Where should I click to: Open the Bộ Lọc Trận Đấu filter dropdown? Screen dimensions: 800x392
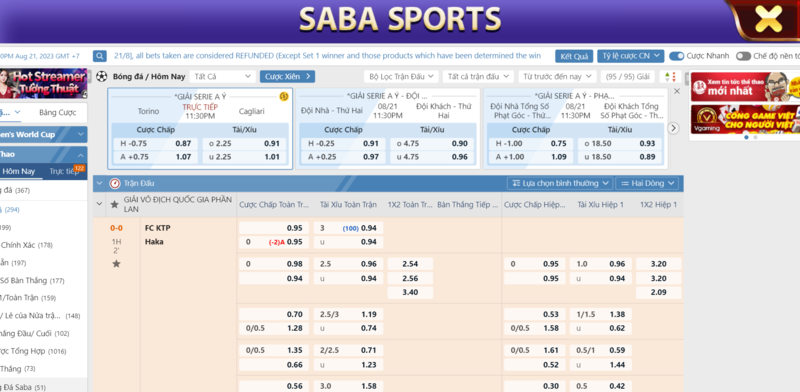(401, 77)
